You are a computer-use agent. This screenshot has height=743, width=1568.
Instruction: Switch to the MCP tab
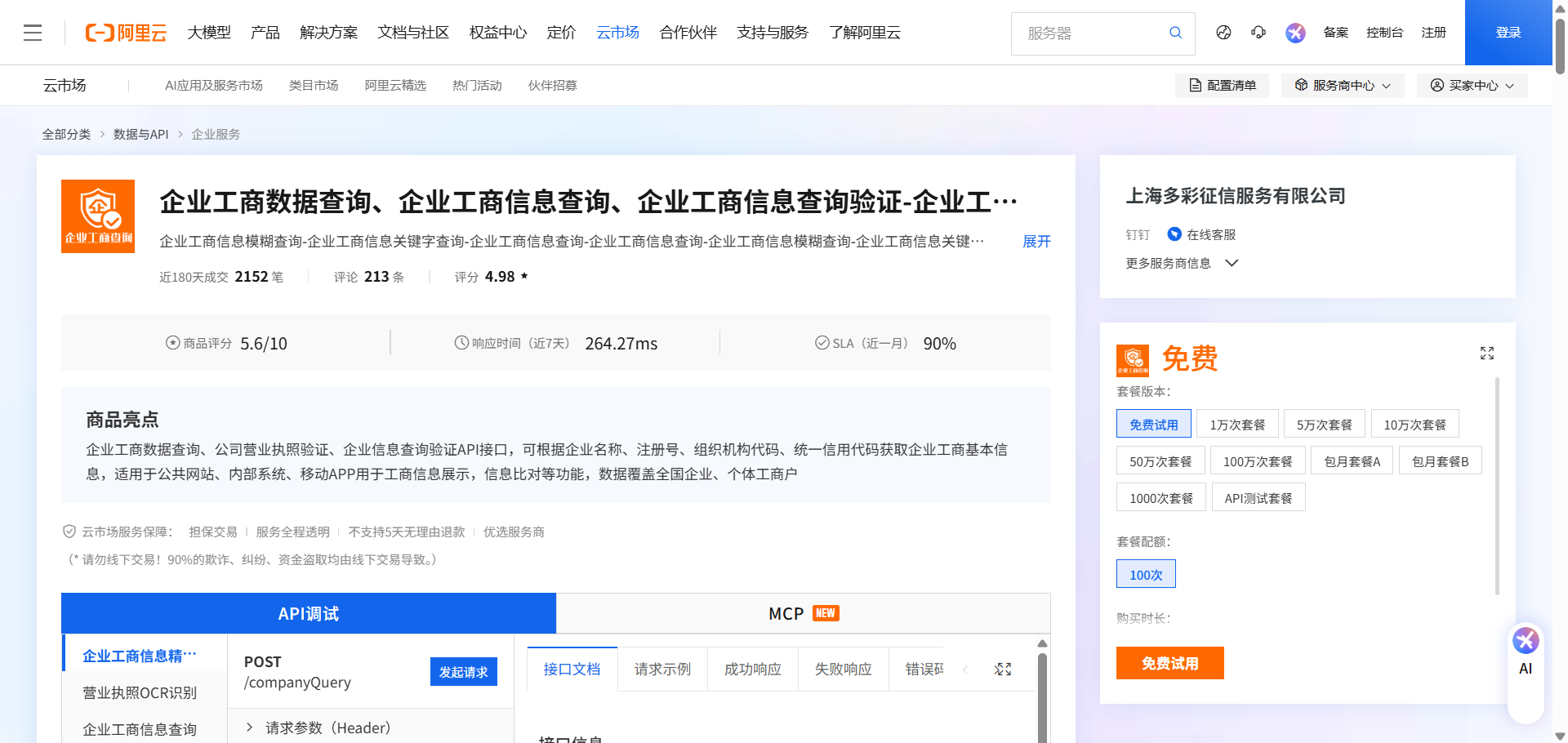pos(803,613)
